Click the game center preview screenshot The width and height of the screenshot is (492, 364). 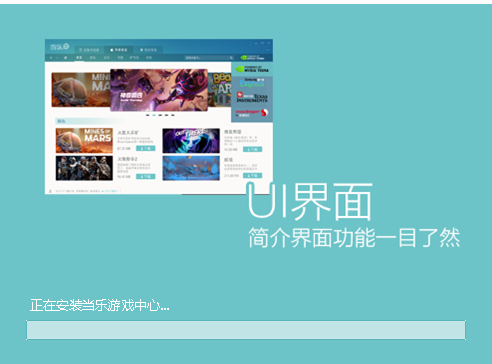coord(159,117)
